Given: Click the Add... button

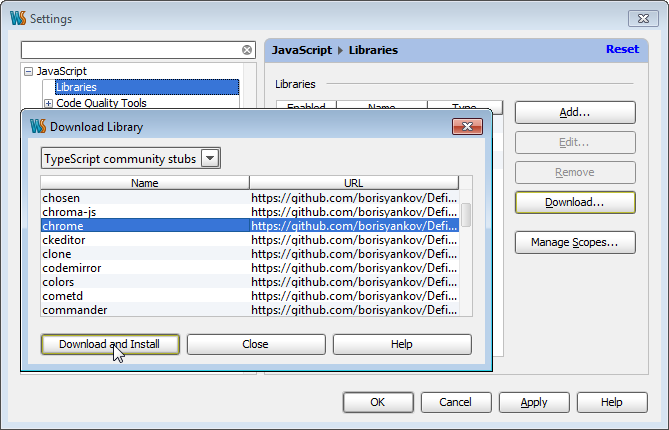Looking at the screenshot, I should (x=575, y=113).
